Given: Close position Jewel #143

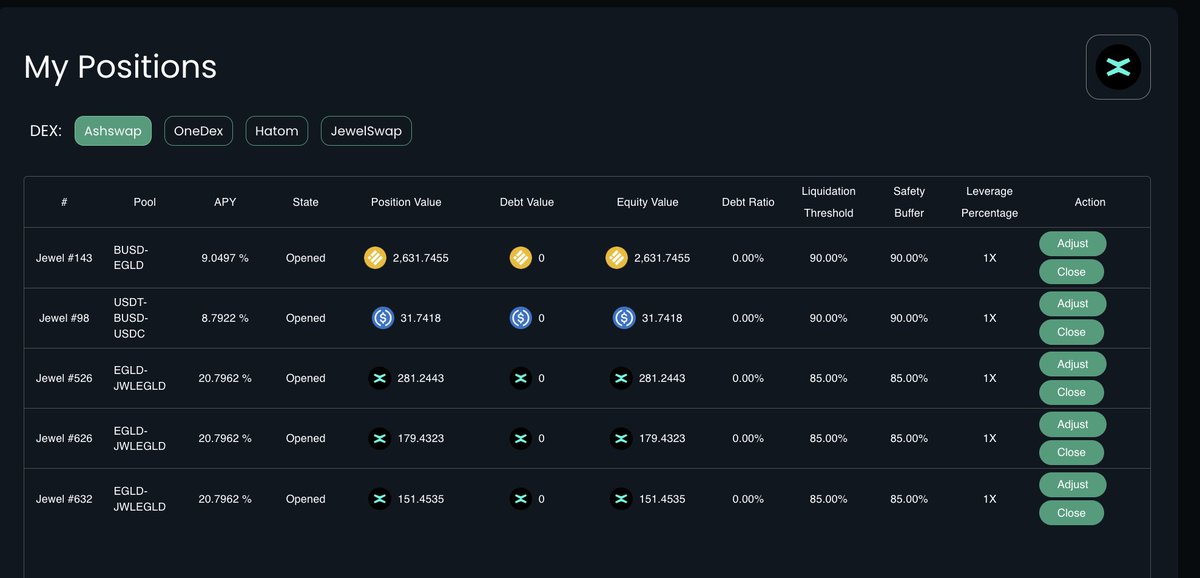Looking at the screenshot, I should (1072, 272).
